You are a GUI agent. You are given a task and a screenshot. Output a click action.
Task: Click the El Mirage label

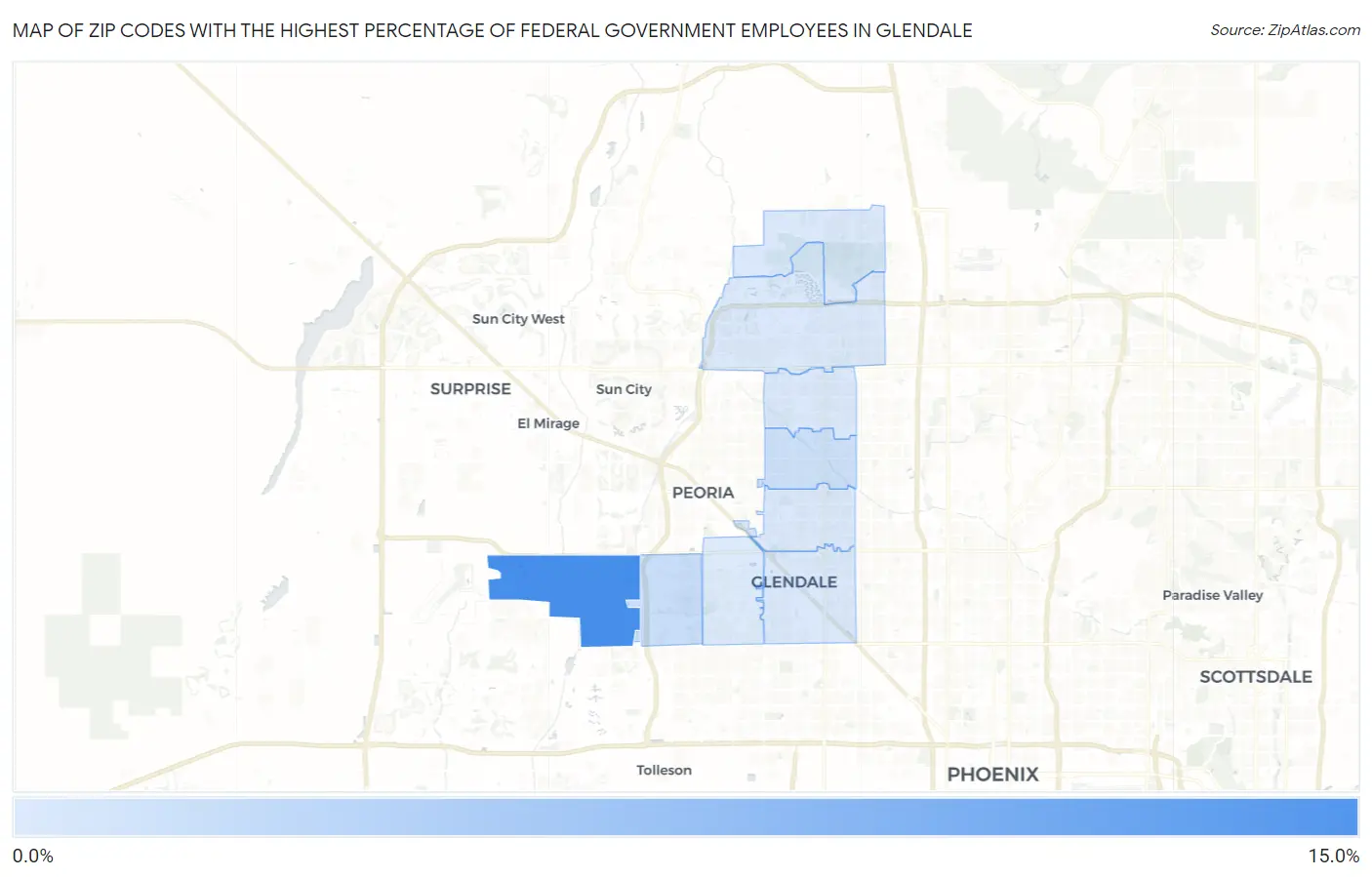point(548,422)
